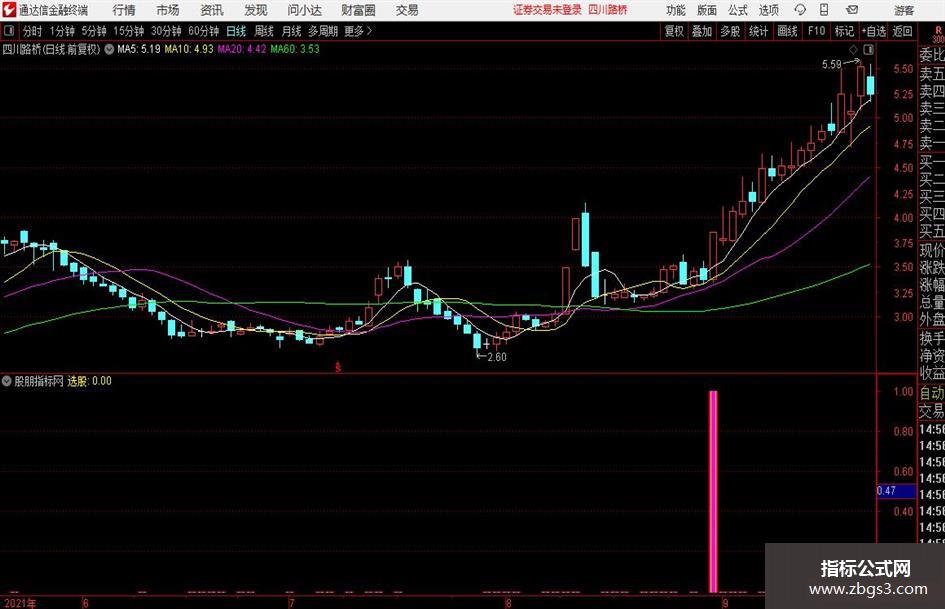Image resolution: width=945 pixels, height=609 pixels.
Task: Click the round indicator settings icon beside 四川路桥
Action: click(109, 49)
